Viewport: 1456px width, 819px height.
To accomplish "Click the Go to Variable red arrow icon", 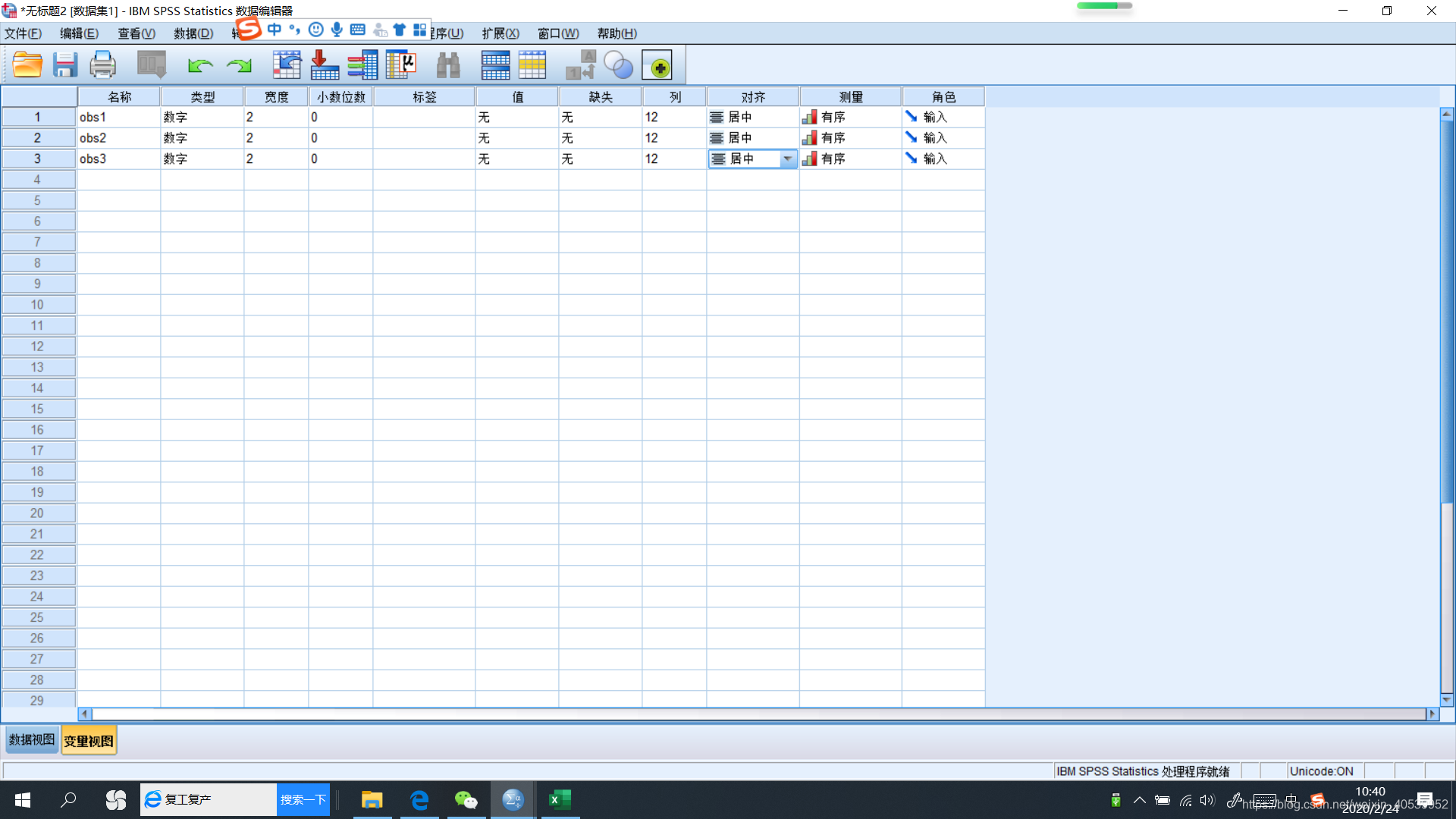I will (x=325, y=65).
